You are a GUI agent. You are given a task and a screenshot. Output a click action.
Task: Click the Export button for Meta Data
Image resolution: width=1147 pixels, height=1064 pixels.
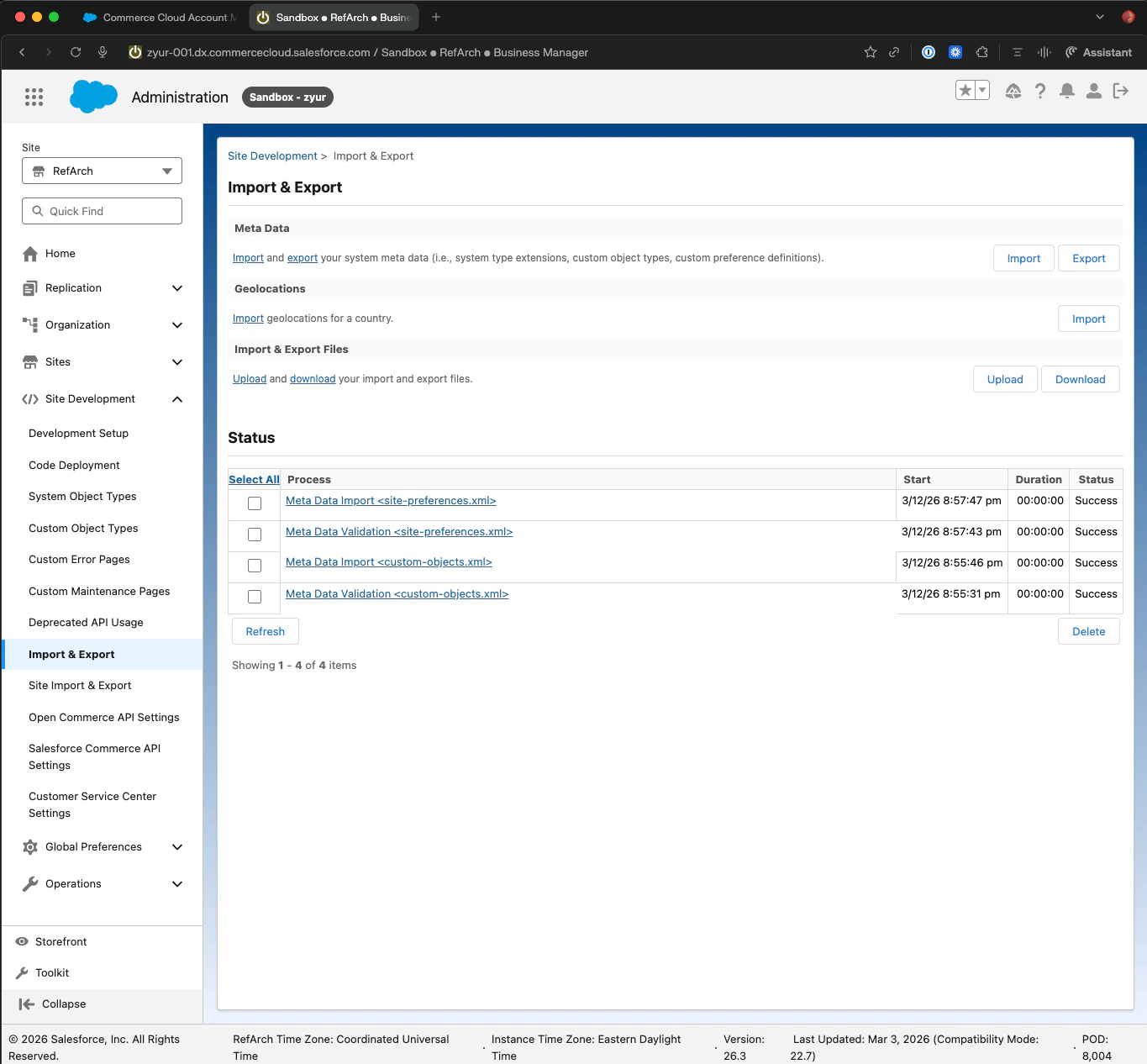tap(1089, 258)
